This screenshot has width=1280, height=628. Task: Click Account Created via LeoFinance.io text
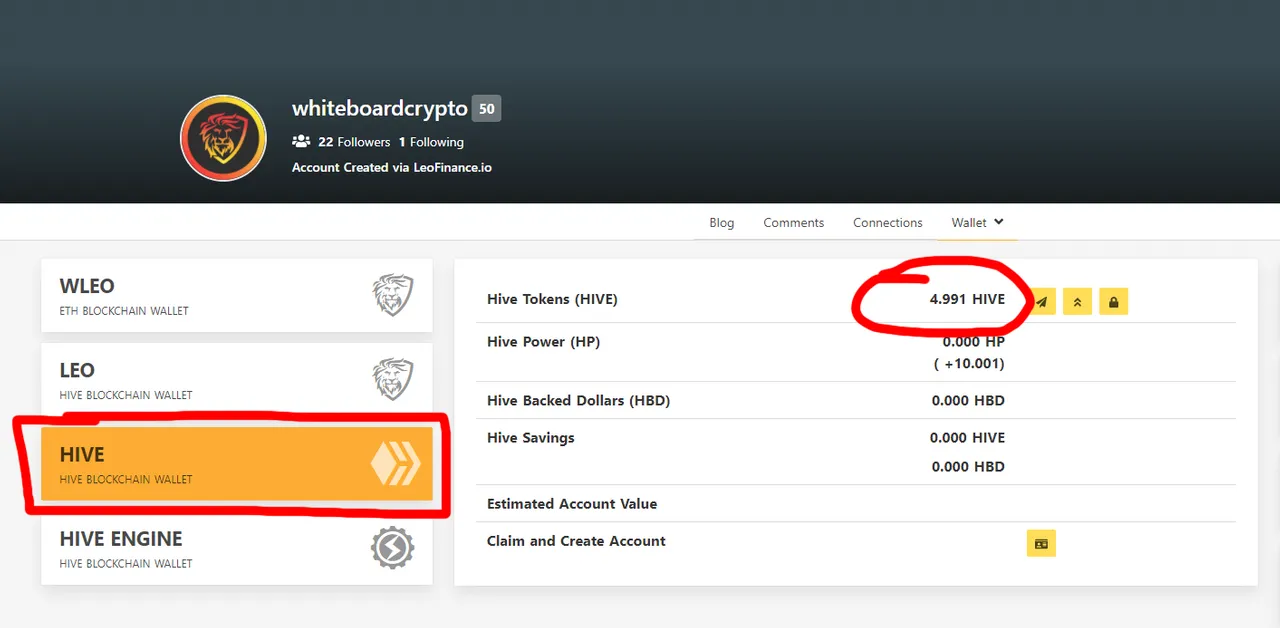pos(392,167)
